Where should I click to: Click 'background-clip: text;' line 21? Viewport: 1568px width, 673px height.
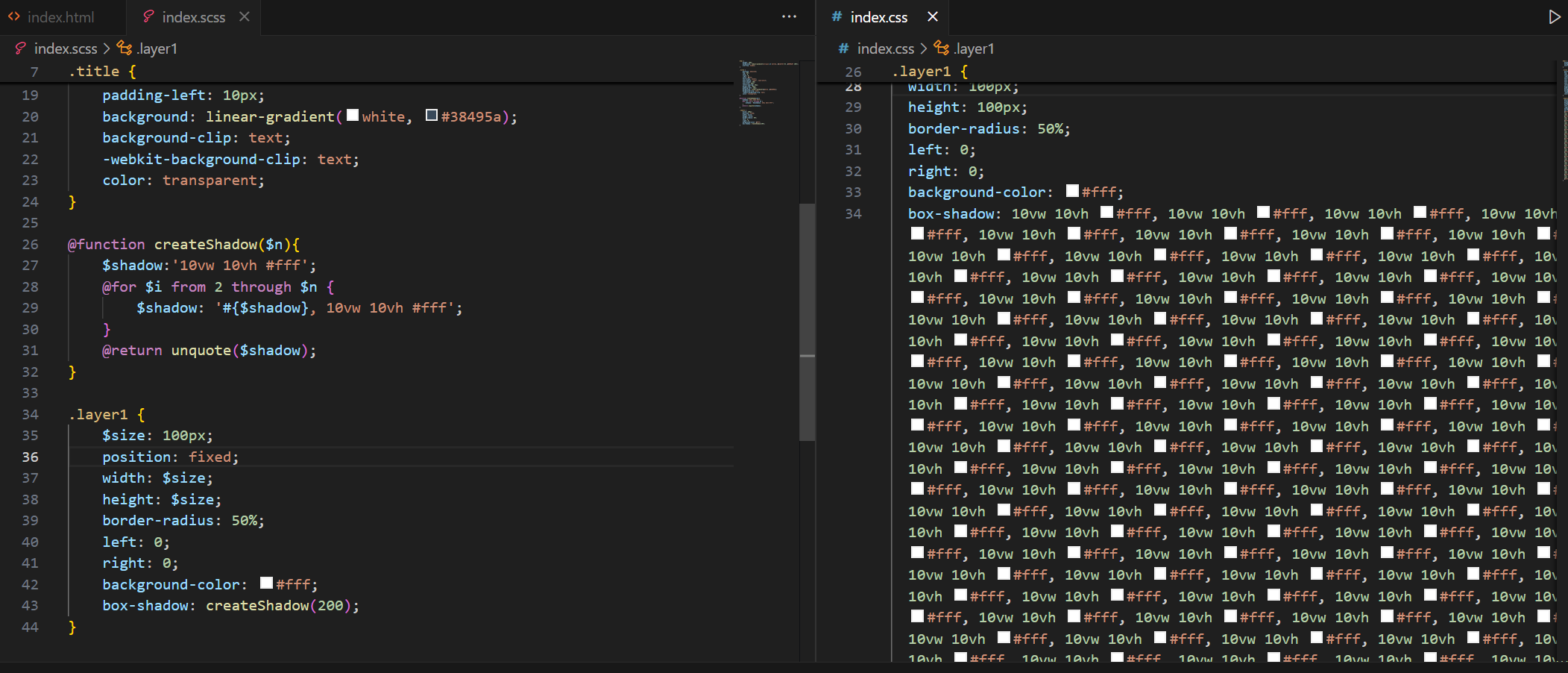pos(197,137)
